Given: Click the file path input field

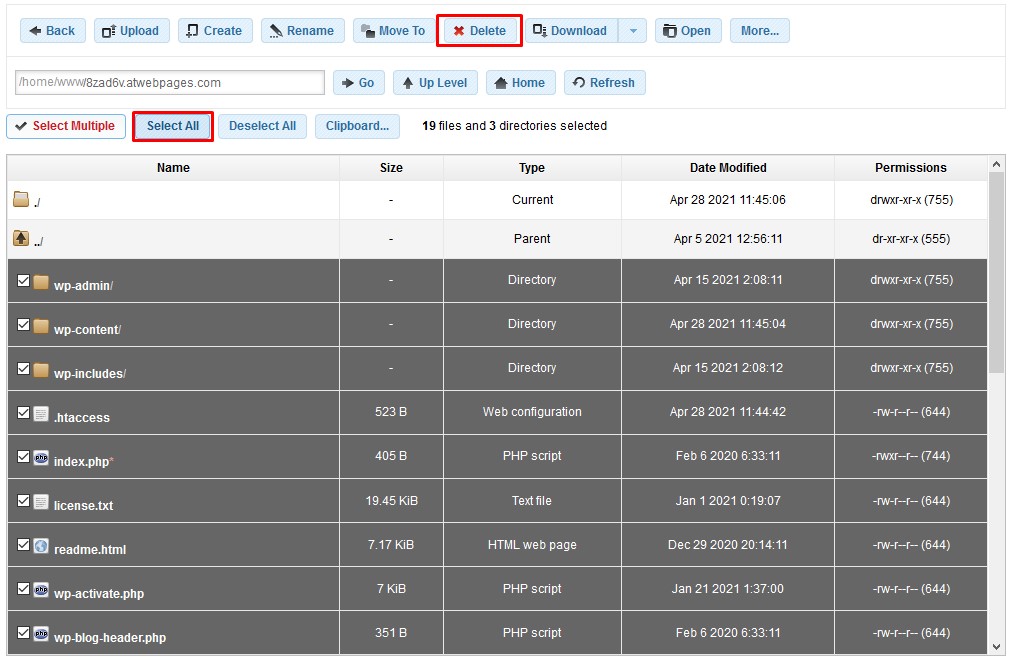Looking at the screenshot, I should 170,82.
